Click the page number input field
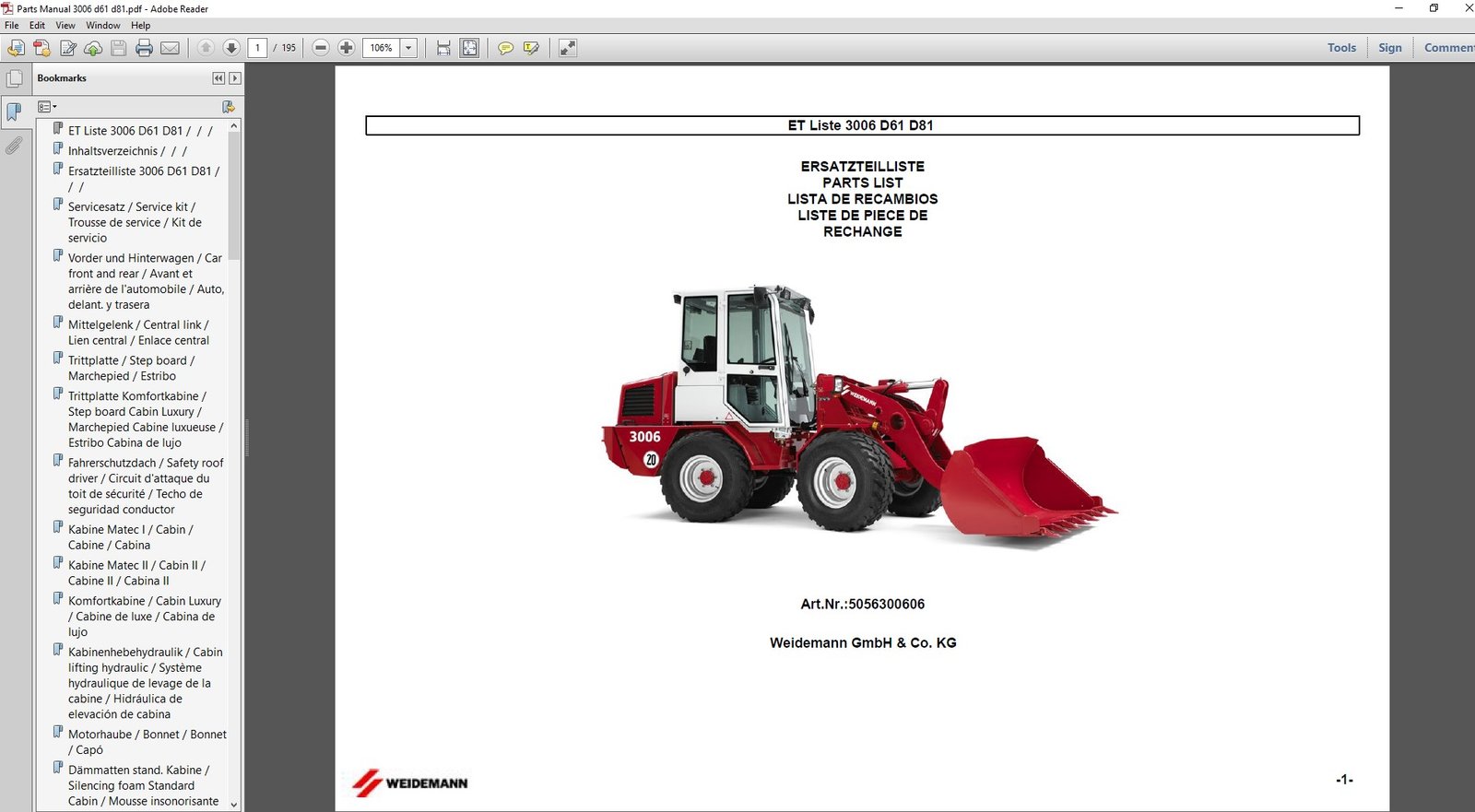This screenshot has height=812, width=1475. click(257, 48)
